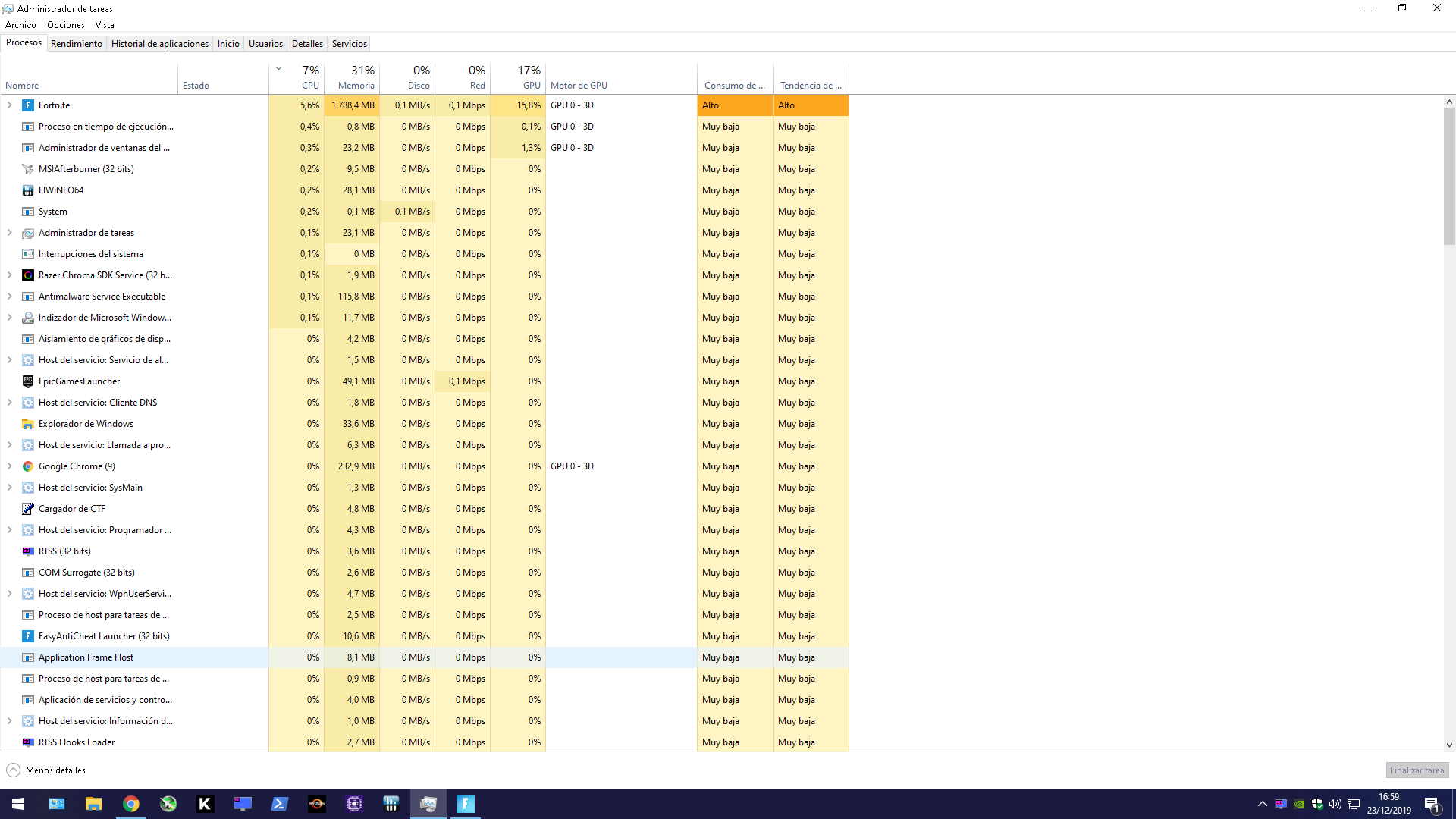Switch to Fortnite on the taskbar

coord(466,804)
